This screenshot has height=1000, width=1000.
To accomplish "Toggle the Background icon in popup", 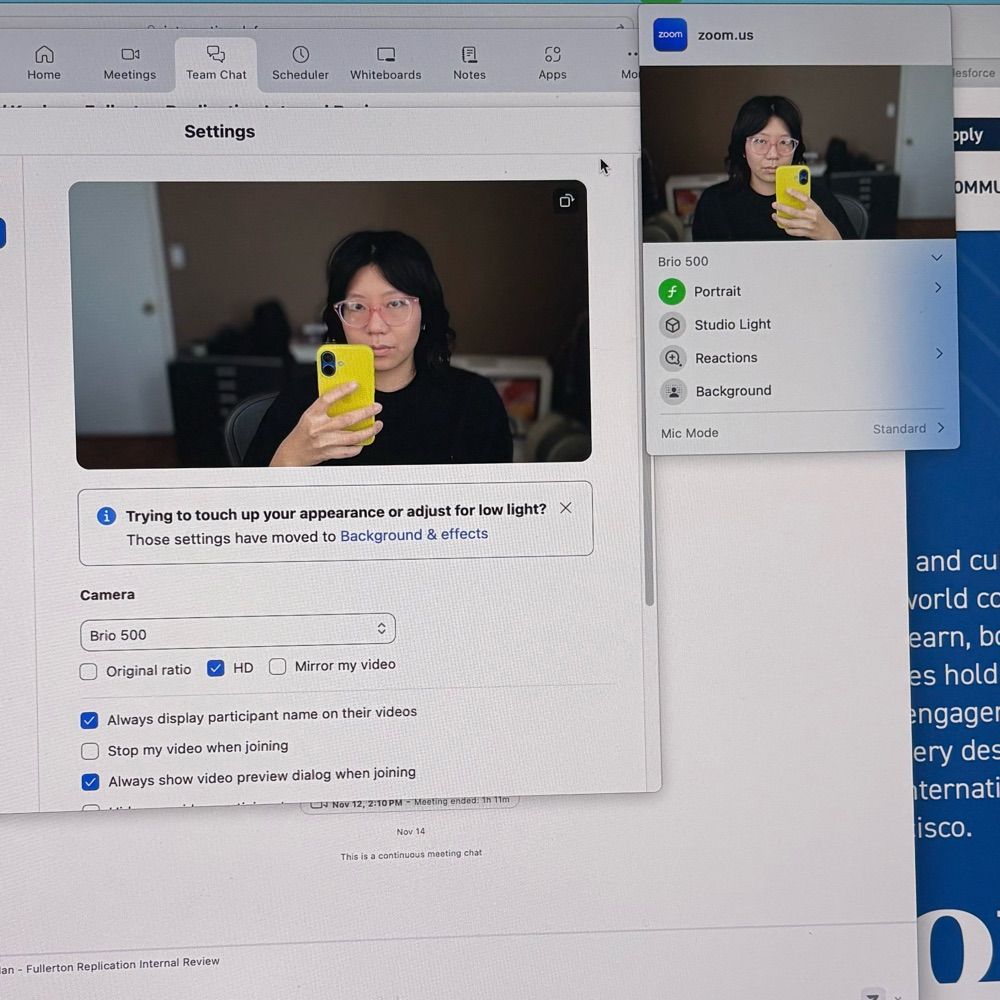I will [x=673, y=392].
